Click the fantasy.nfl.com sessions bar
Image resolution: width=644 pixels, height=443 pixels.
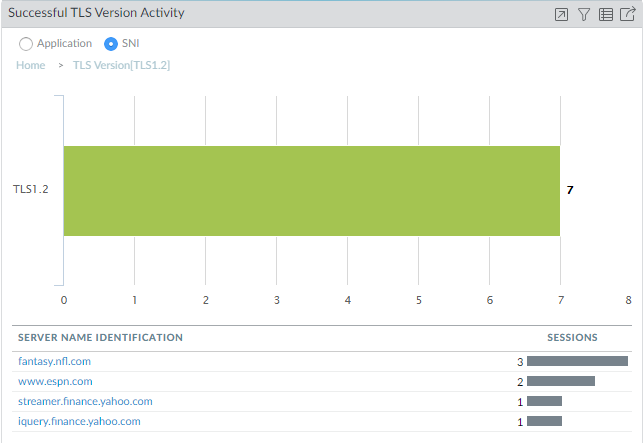pos(577,361)
